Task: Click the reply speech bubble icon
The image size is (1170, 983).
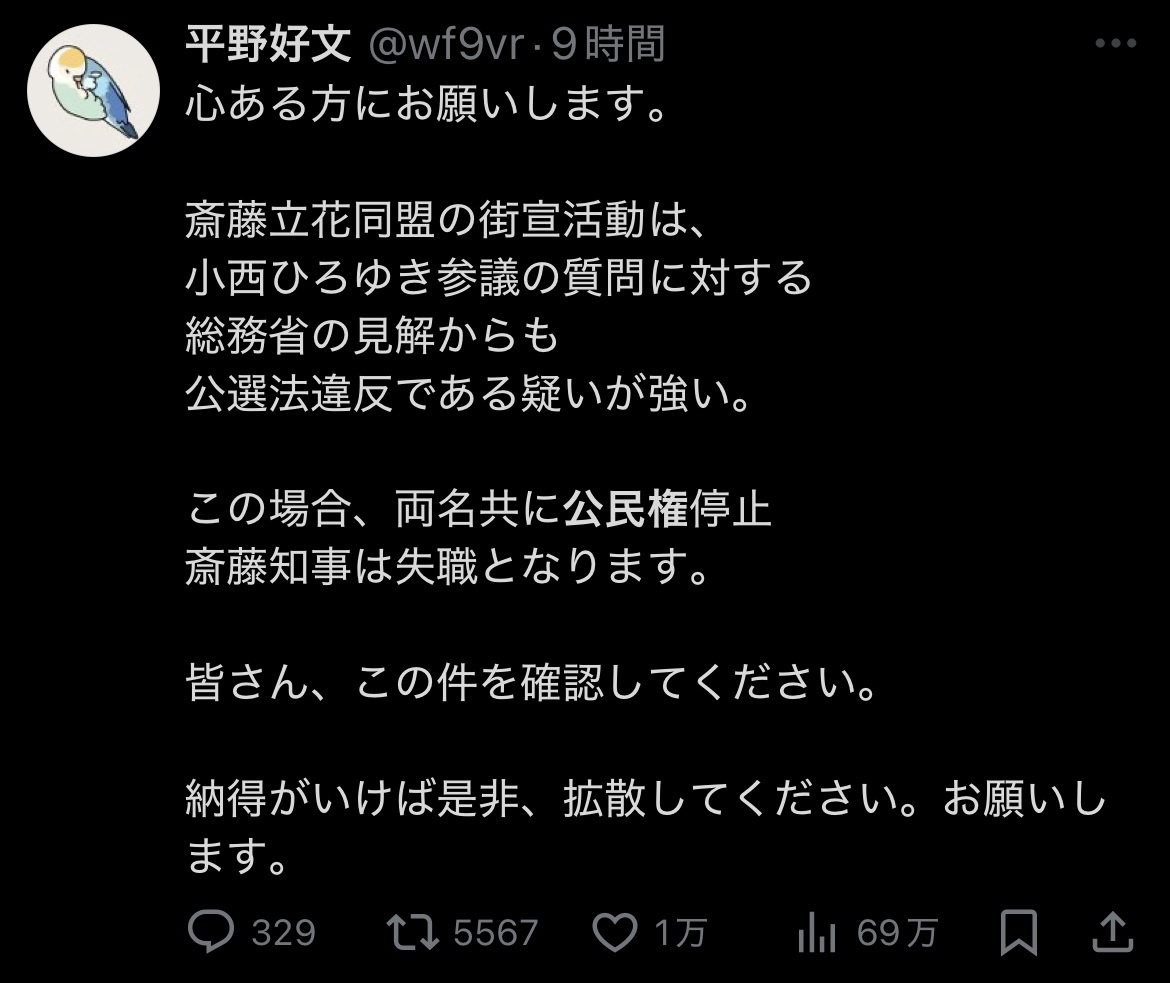Action: tap(210, 931)
